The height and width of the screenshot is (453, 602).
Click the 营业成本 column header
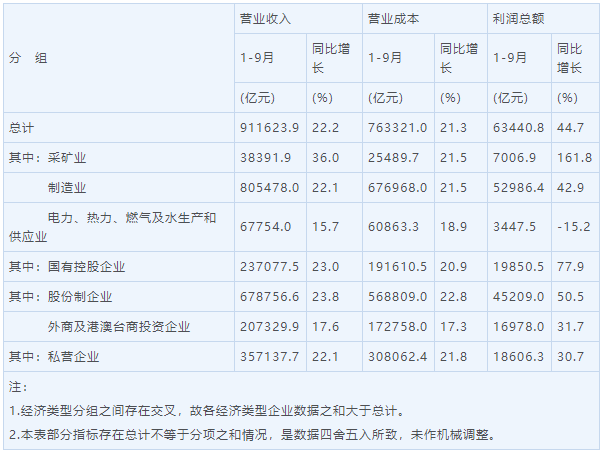[394, 18]
